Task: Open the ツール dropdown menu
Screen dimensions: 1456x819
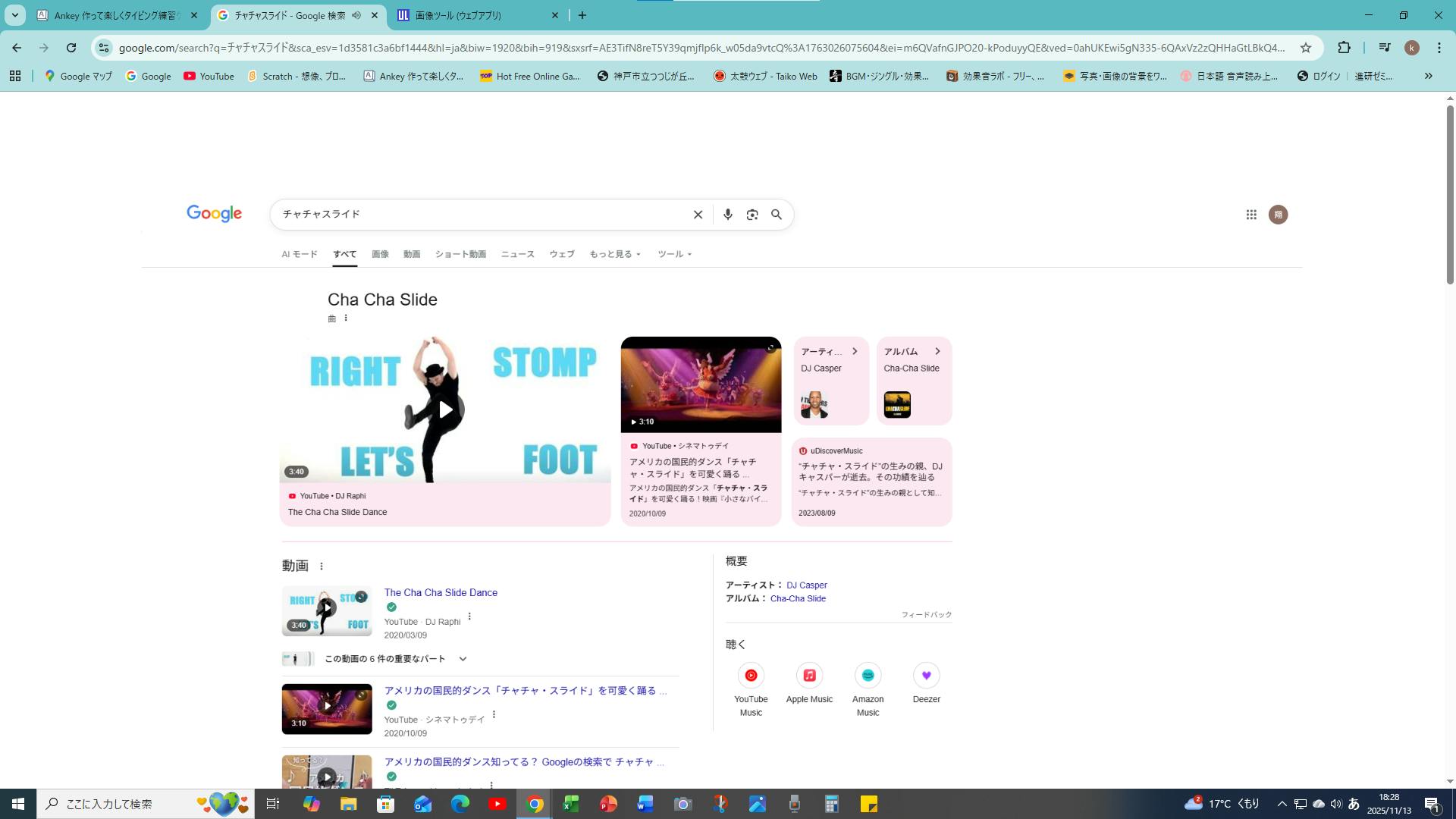Action: tap(674, 254)
